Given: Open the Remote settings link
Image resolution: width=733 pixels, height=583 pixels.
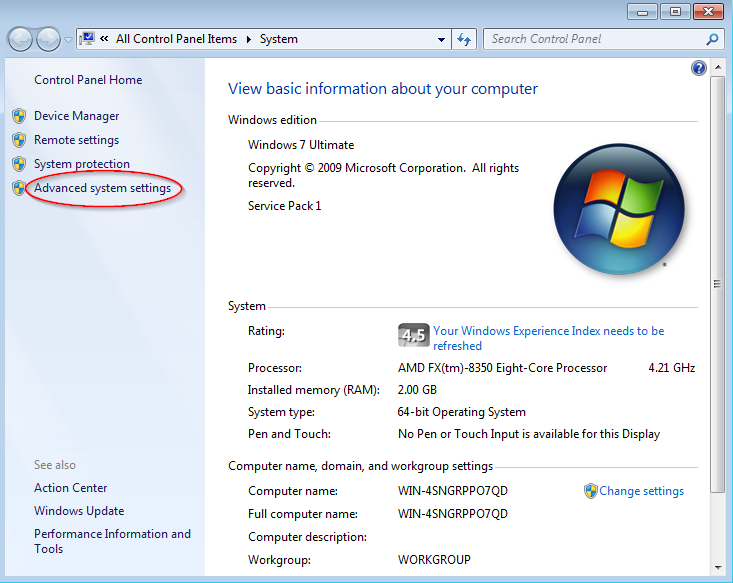Looking at the screenshot, I should click(x=76, y=140).
